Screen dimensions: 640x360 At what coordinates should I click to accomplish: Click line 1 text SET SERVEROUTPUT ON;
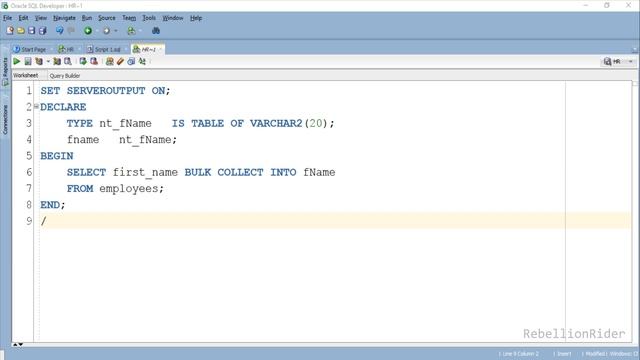point(105,91)
